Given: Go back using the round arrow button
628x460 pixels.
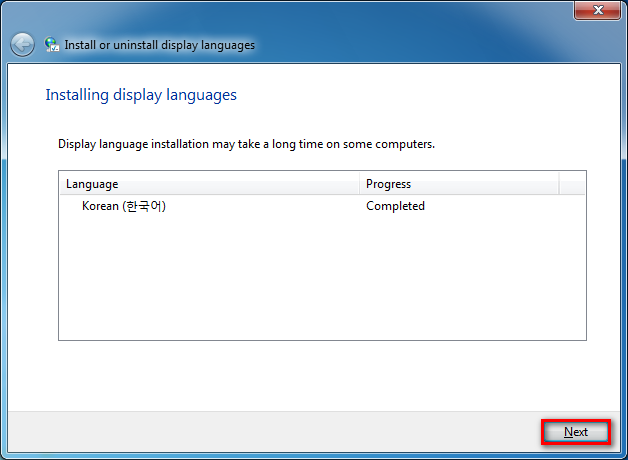Looking at the screenshot, I should pyautogui.click(x=22, y=44).
